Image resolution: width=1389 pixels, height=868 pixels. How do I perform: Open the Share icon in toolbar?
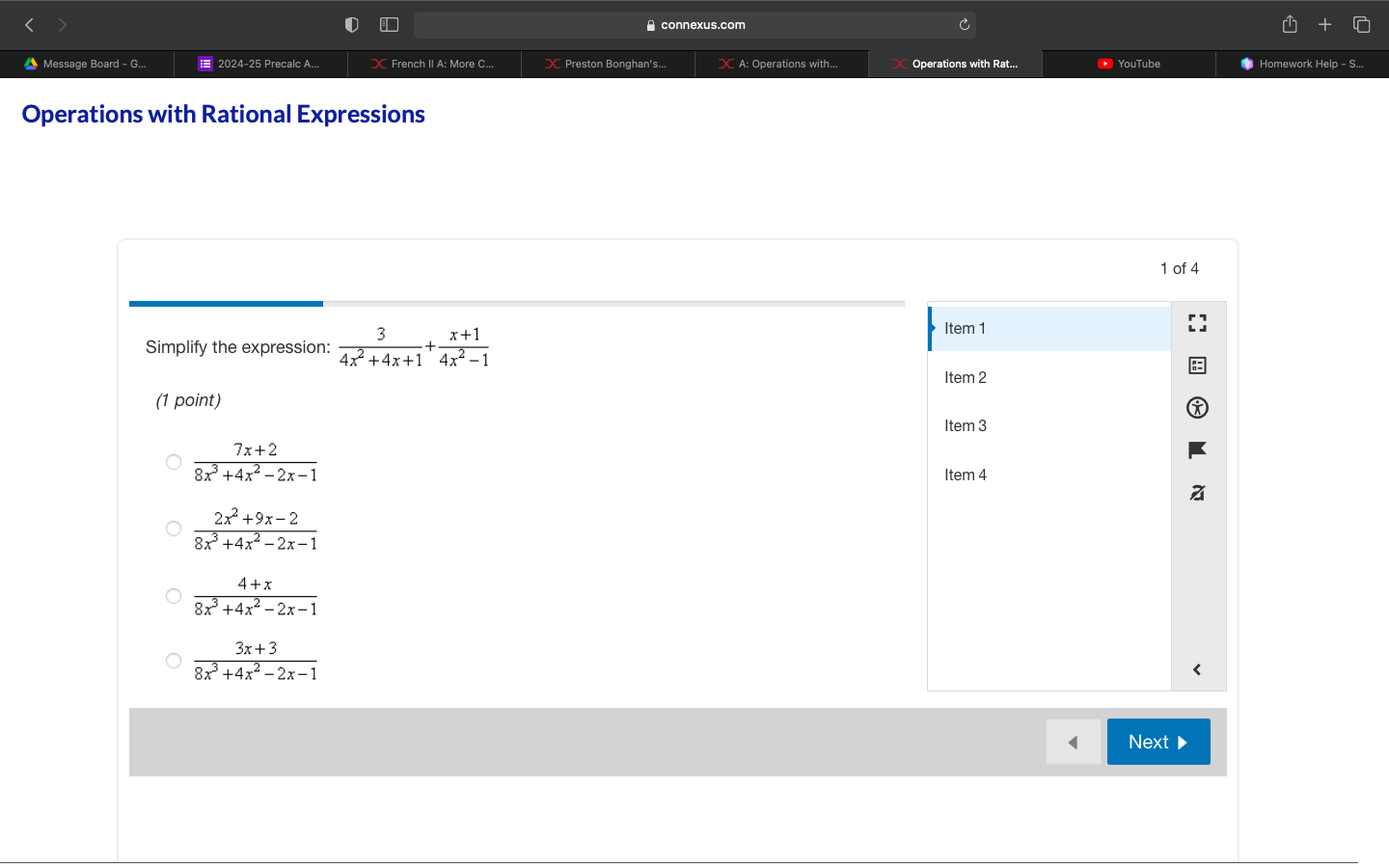1290,24
